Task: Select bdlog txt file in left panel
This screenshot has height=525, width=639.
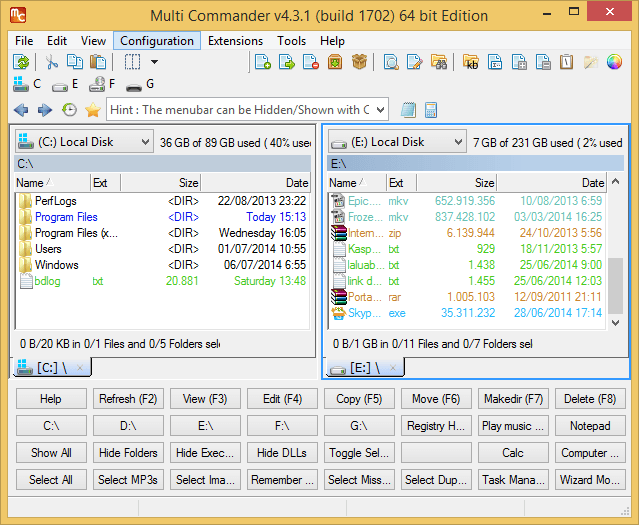Action: [162, 281]
